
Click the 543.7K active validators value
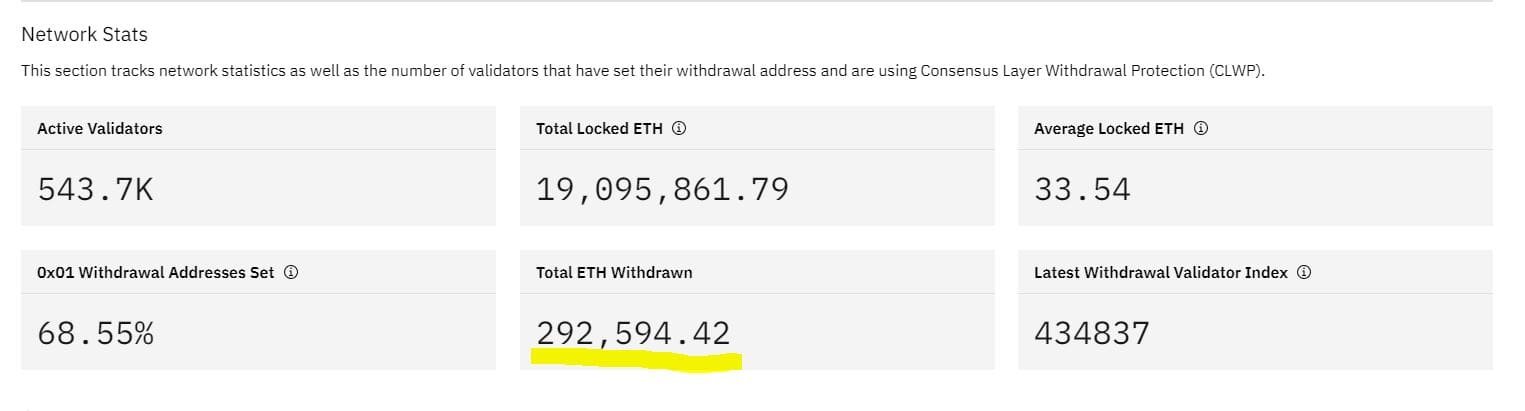coord(95,189)
